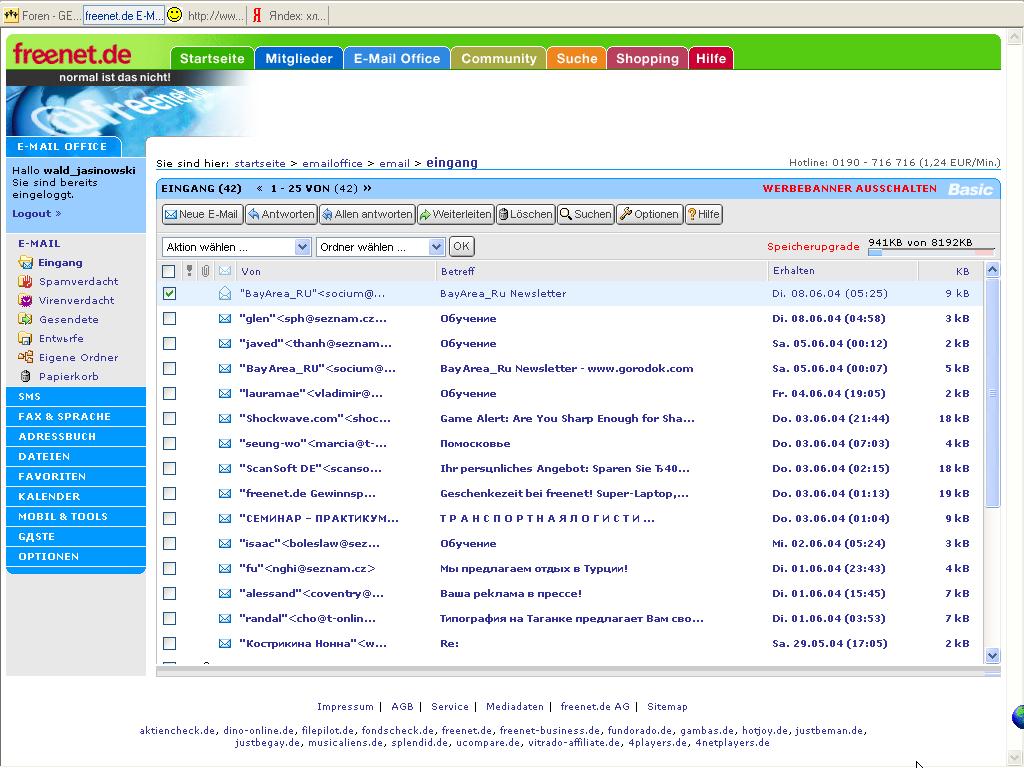Click the envelope icon for the "seung-wo" email
Screen dimensions: 1024x768
point(225,443)
